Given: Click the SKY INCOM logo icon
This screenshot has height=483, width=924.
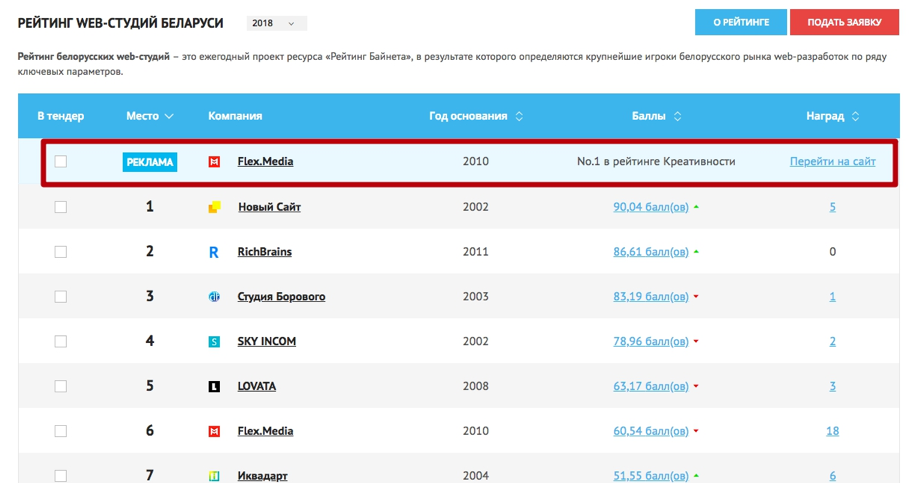Looking at the screenshot, I should [214, 342].
